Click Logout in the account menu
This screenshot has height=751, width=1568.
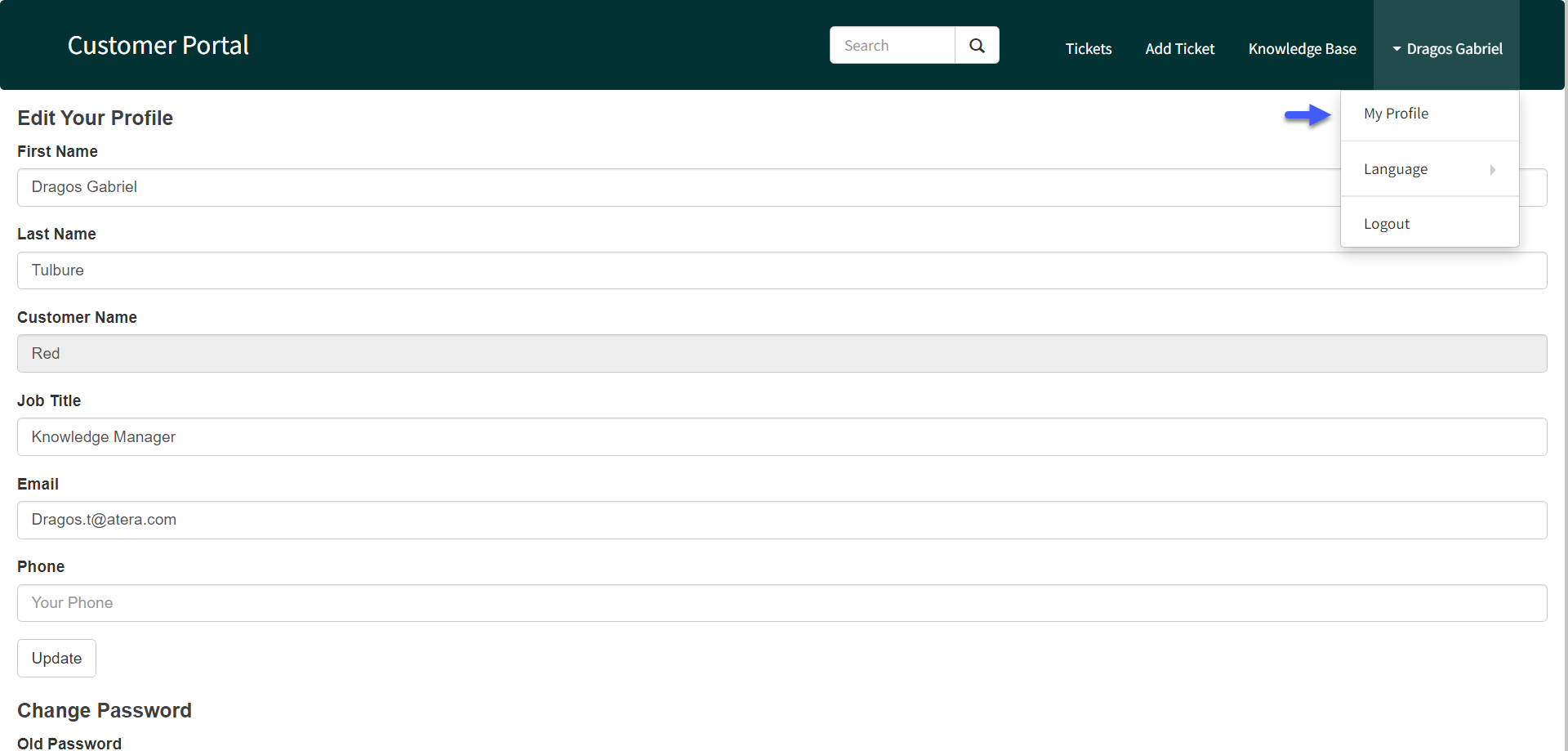1386,223
